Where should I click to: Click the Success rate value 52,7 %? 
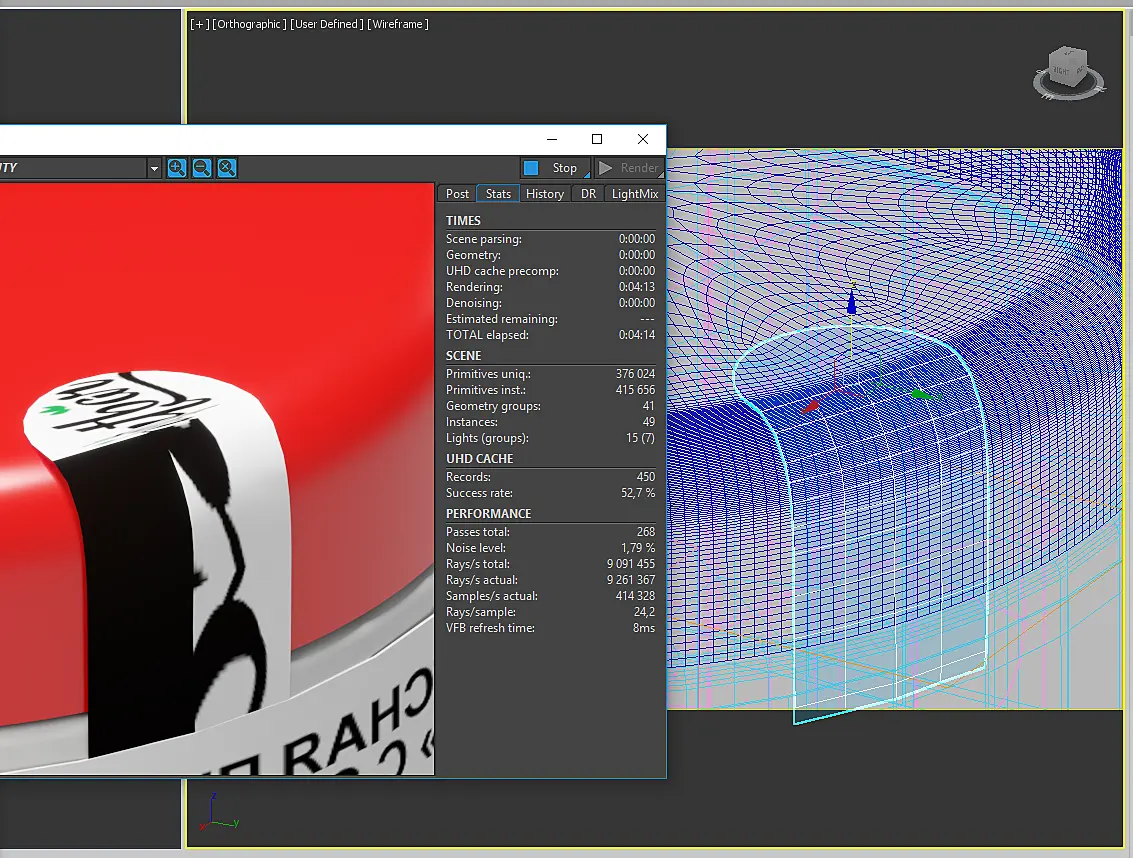(x=638, y=493)
